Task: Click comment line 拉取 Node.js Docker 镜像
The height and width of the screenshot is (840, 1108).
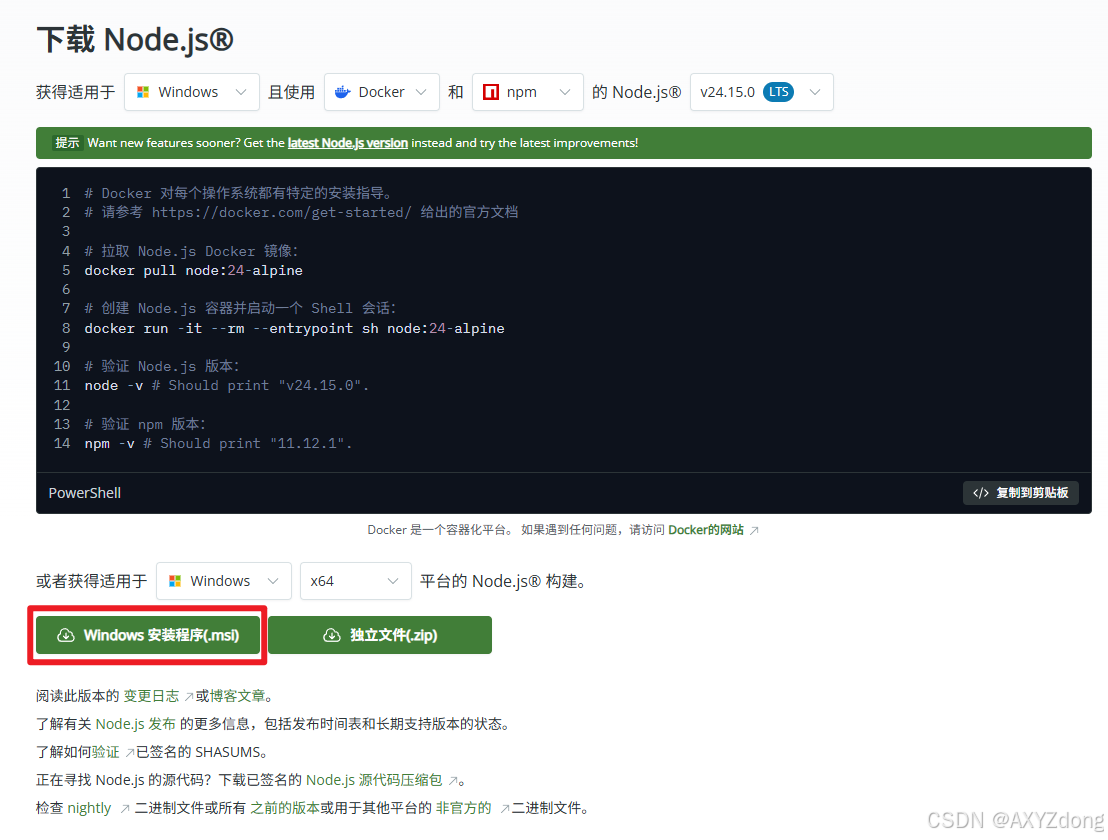Action: [191, 252]
